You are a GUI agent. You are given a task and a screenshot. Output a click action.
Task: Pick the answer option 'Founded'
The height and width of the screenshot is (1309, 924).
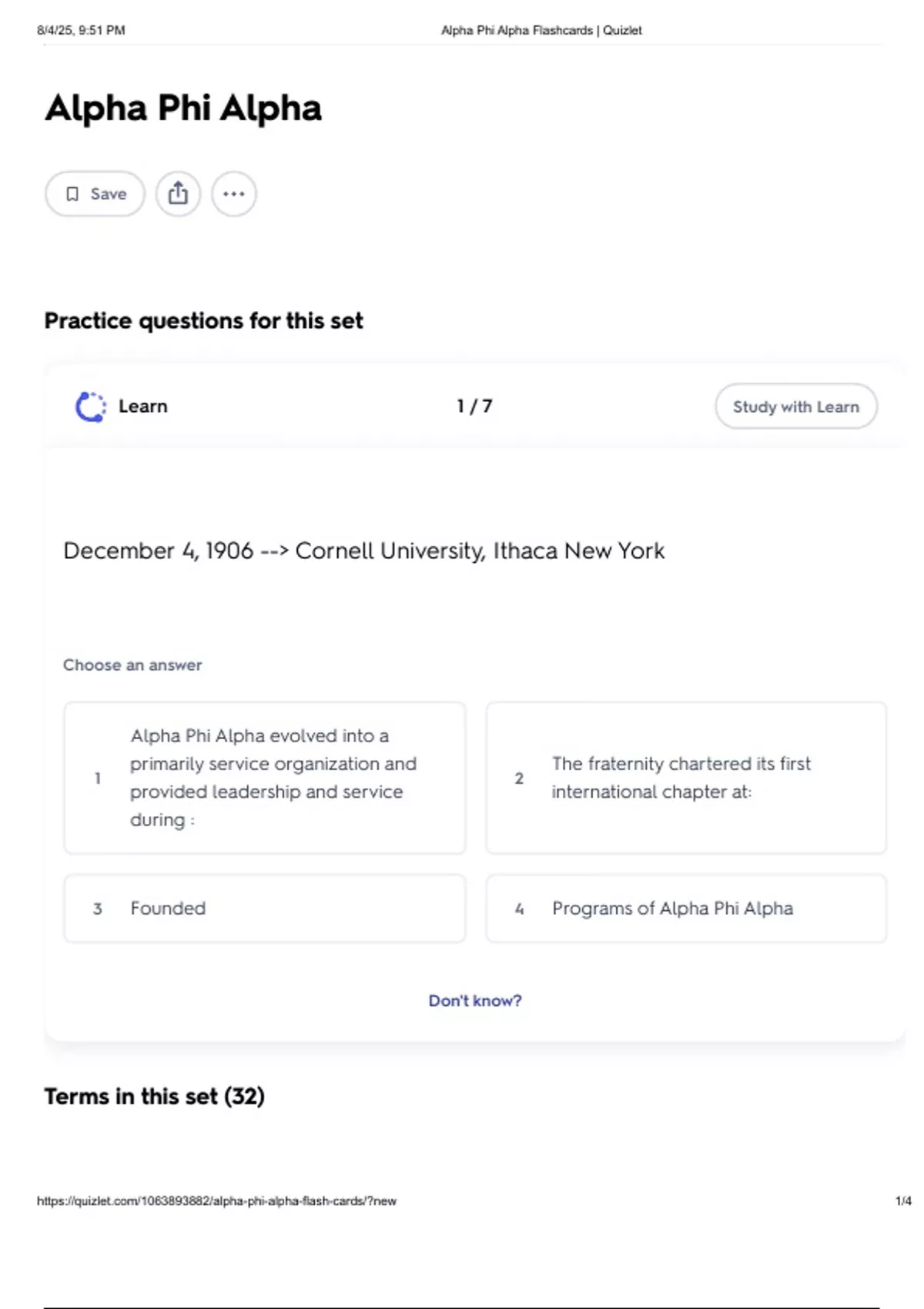pyautogui.click(x=264, y=909)
